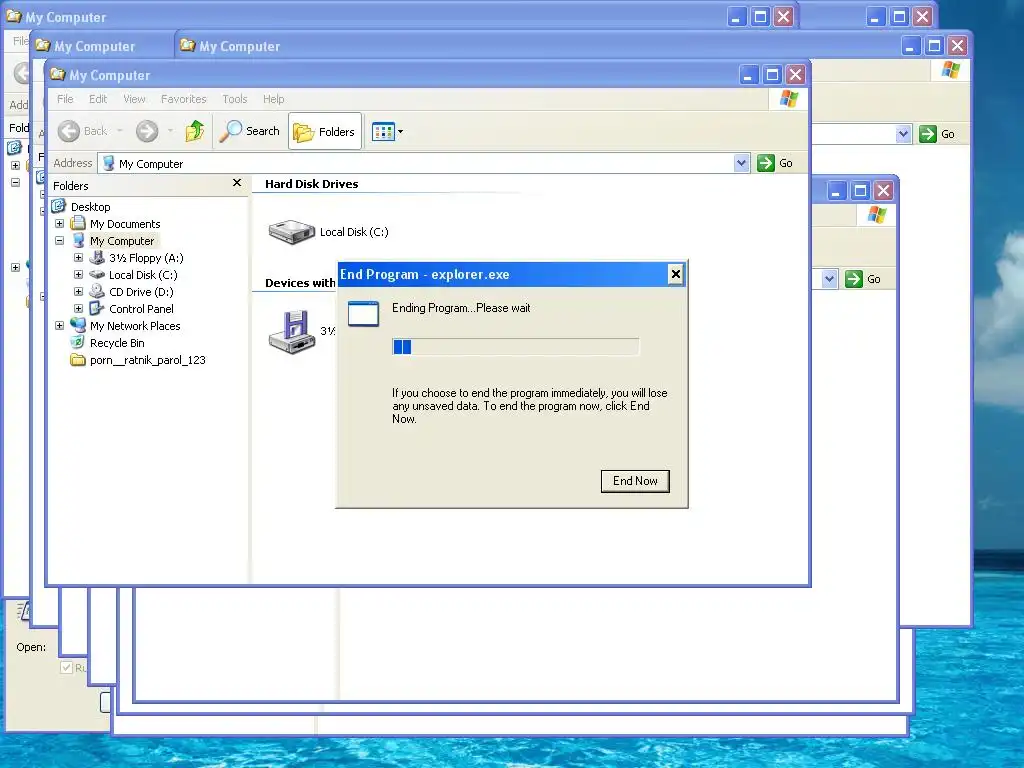Click the End Now button

pos(635,481)
